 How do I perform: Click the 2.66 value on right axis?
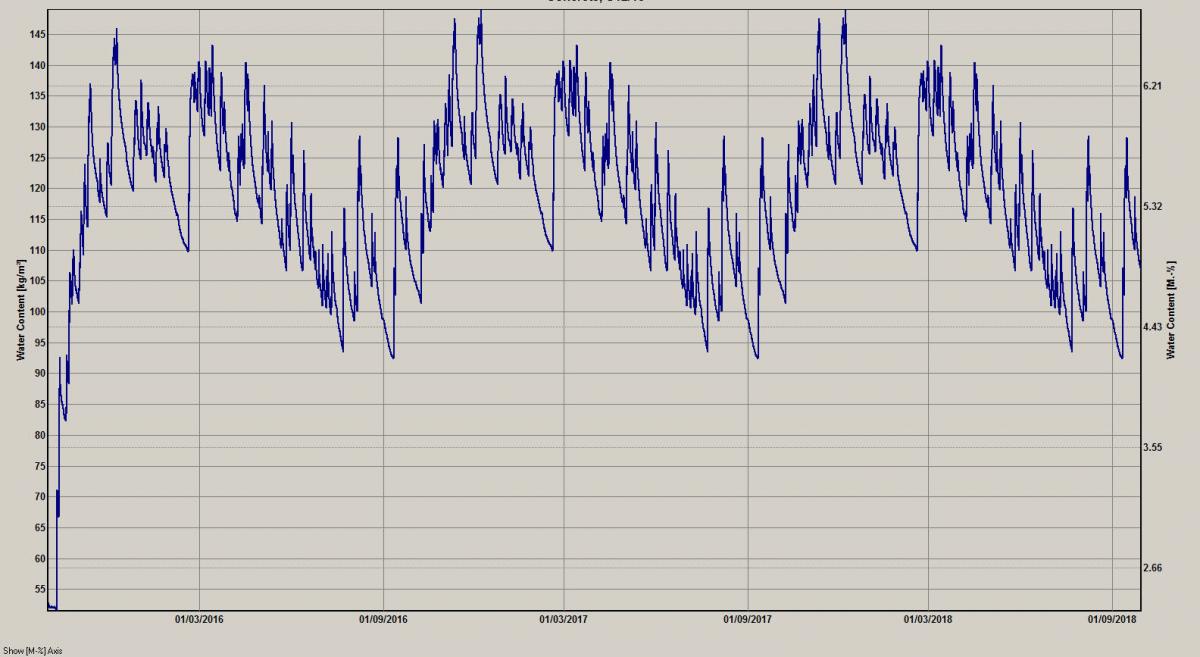point(1152,568)
